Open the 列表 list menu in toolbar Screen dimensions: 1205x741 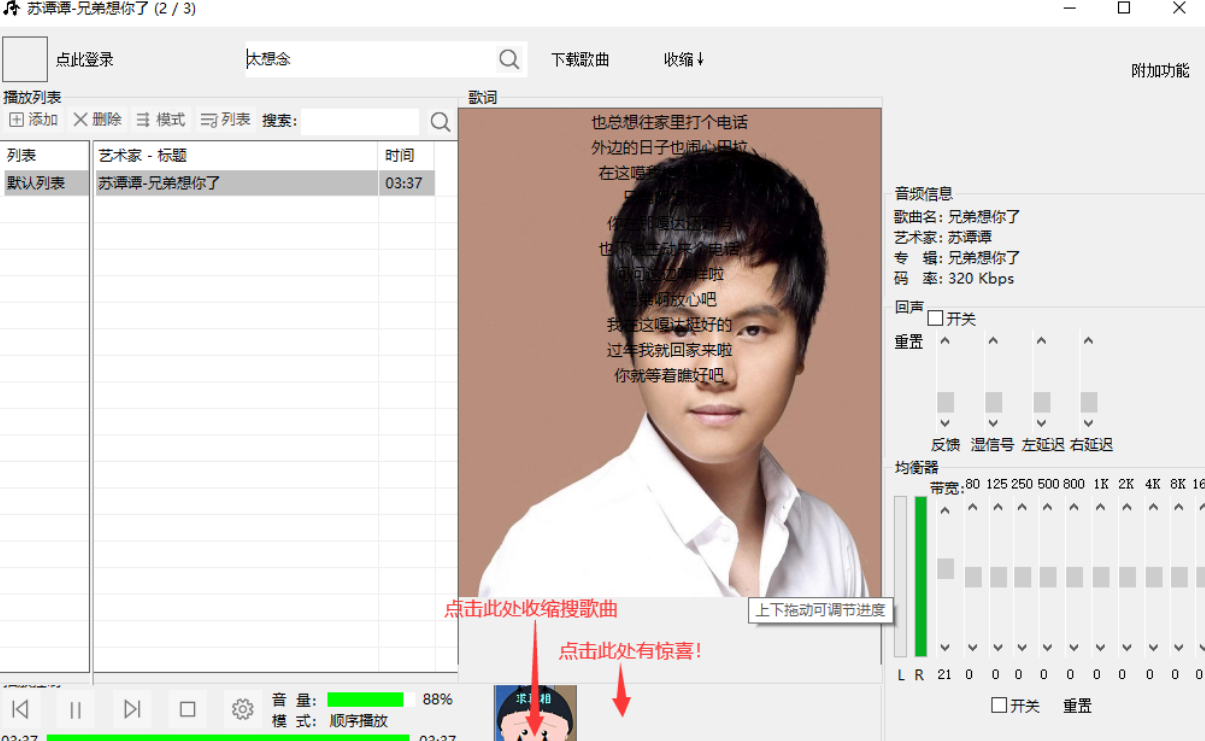pyautogui.click(x=226, y=120)
